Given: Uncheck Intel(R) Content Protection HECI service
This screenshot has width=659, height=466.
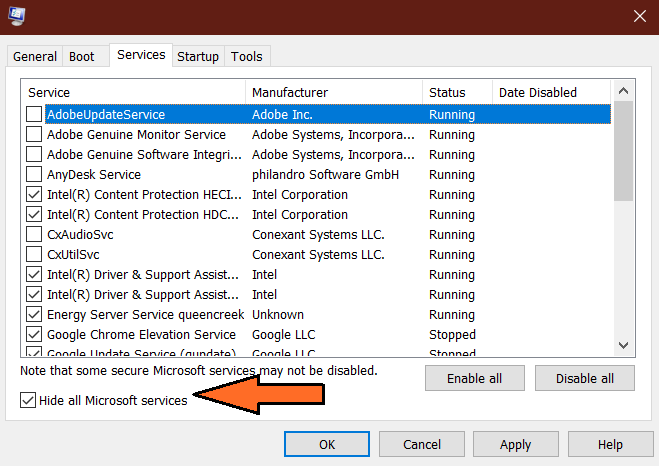Looking at the screenshot, I should pos(34,194).
